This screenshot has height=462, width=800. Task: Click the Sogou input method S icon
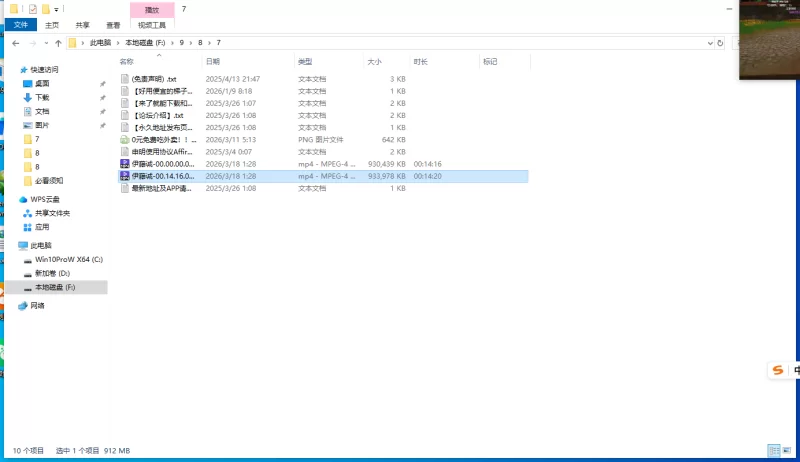(x=777, y=370)
